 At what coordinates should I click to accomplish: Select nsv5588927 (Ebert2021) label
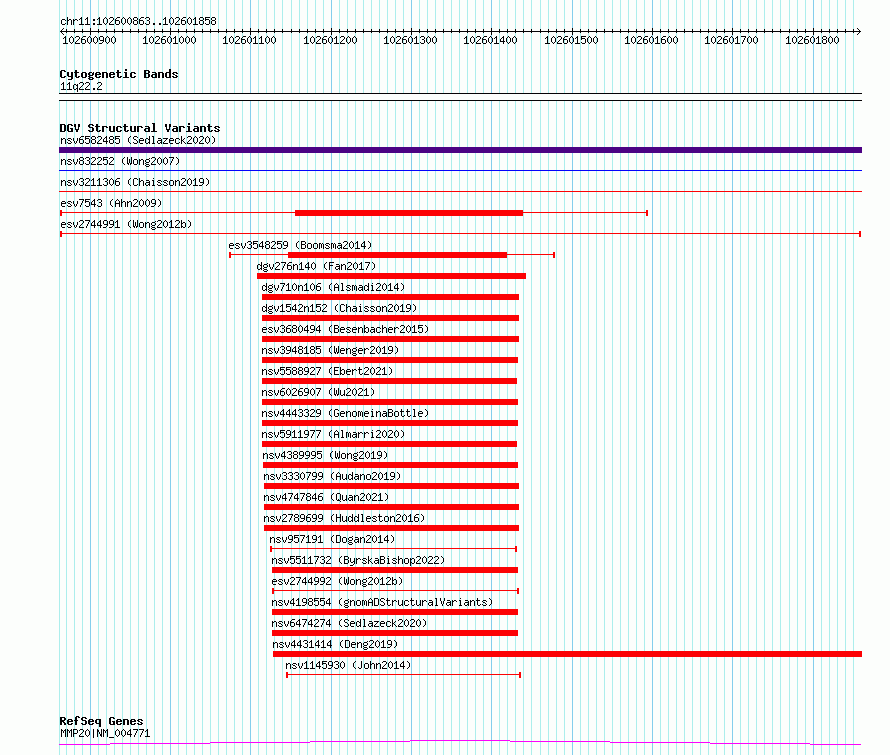click(327, 371)
